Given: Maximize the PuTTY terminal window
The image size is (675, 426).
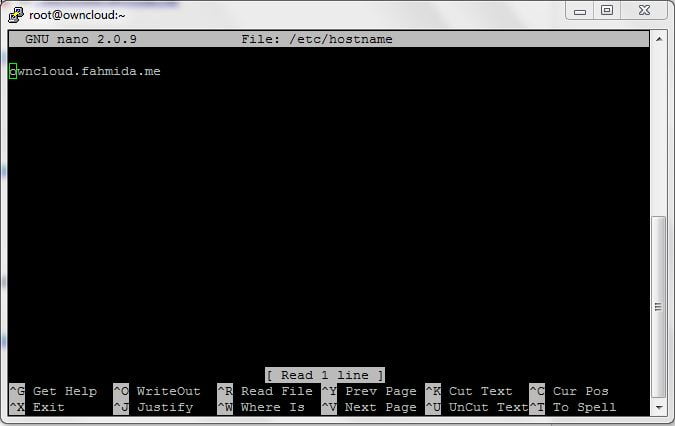Looking at the screenshot, I should click(606, 11).
